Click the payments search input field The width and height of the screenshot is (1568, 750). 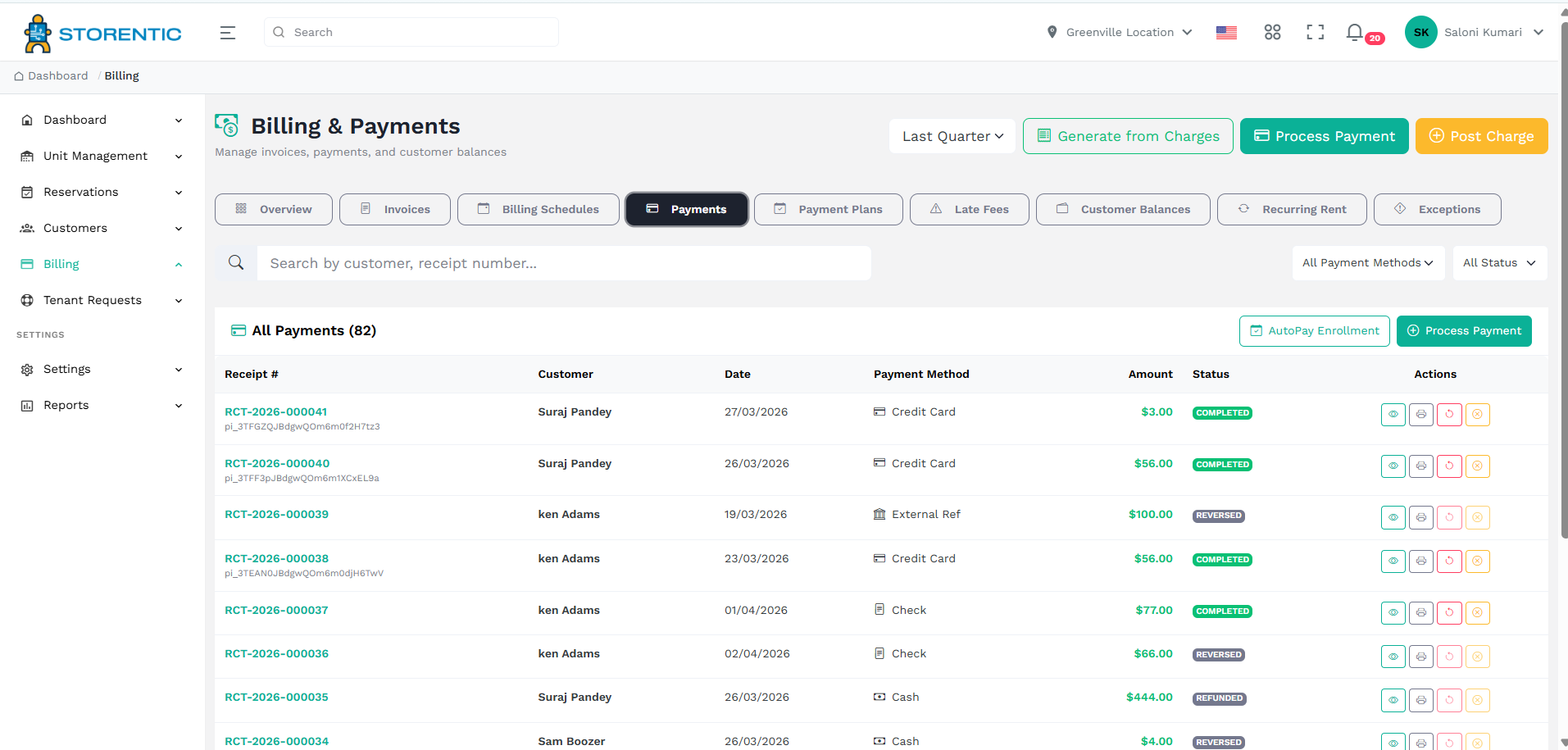(x=564, y=262)
